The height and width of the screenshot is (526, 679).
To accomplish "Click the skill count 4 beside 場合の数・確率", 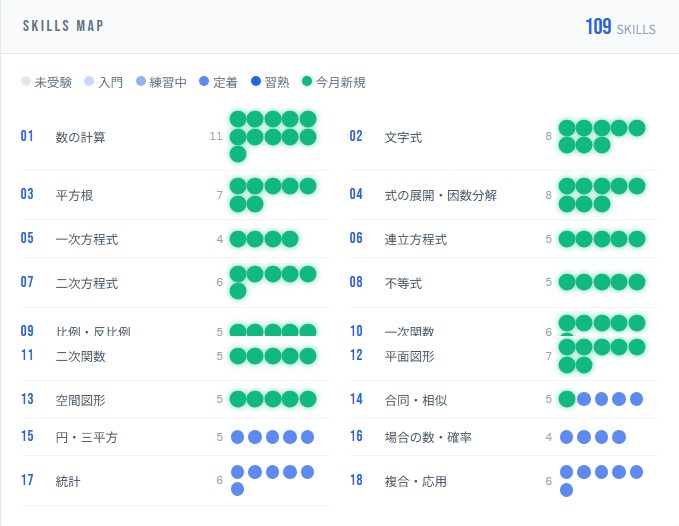I will tap(549, 437).
